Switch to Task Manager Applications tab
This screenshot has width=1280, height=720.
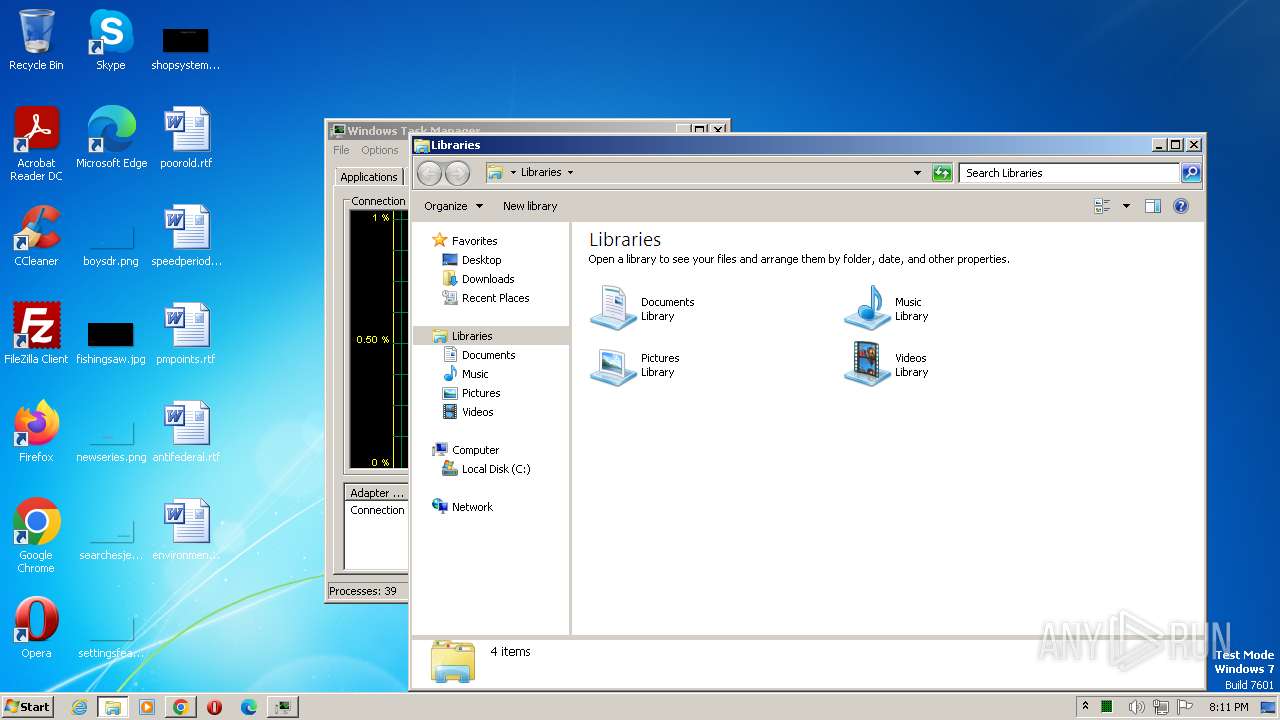tap(368, 177)
